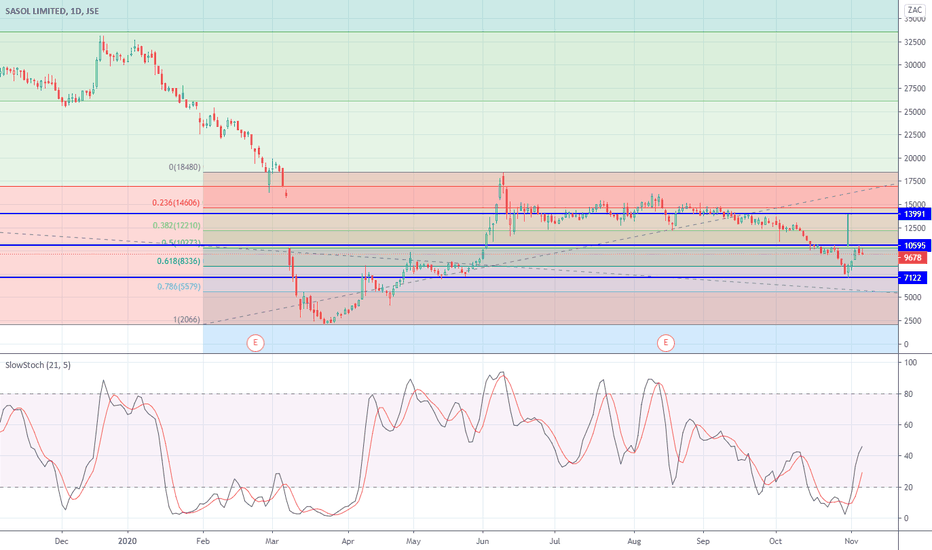Select the 0.382(12210) Fibonacci level label
This screenshot has width=932, height=550.
(x=176, y=225)
